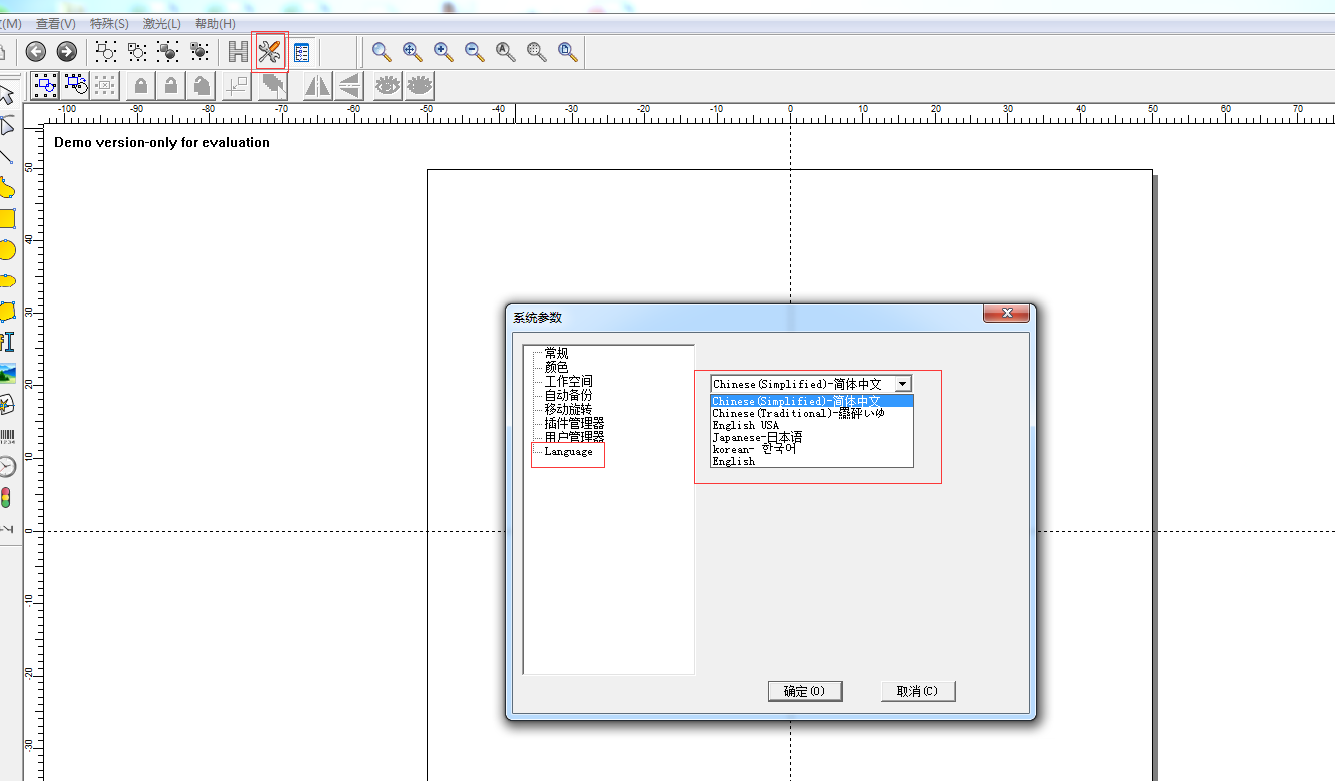The height and width of the screenshot is (781, 1335).
Task: Select the Language tree item
Action: pyautogui.click(x=568, y=452)
